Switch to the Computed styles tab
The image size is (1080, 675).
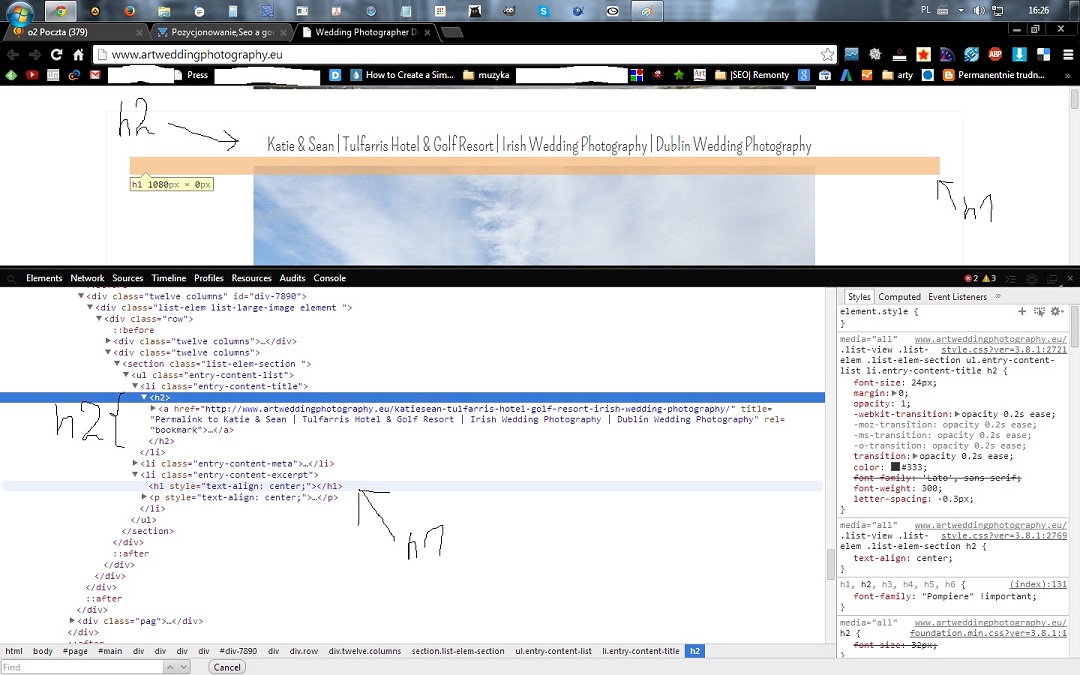click(900, 297)
